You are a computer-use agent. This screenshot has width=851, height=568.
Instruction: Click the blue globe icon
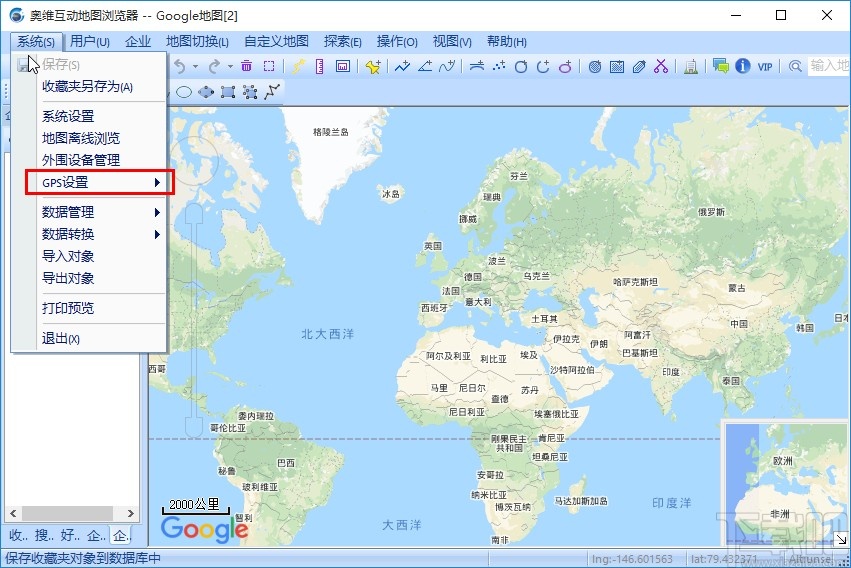tap(595, 66)
